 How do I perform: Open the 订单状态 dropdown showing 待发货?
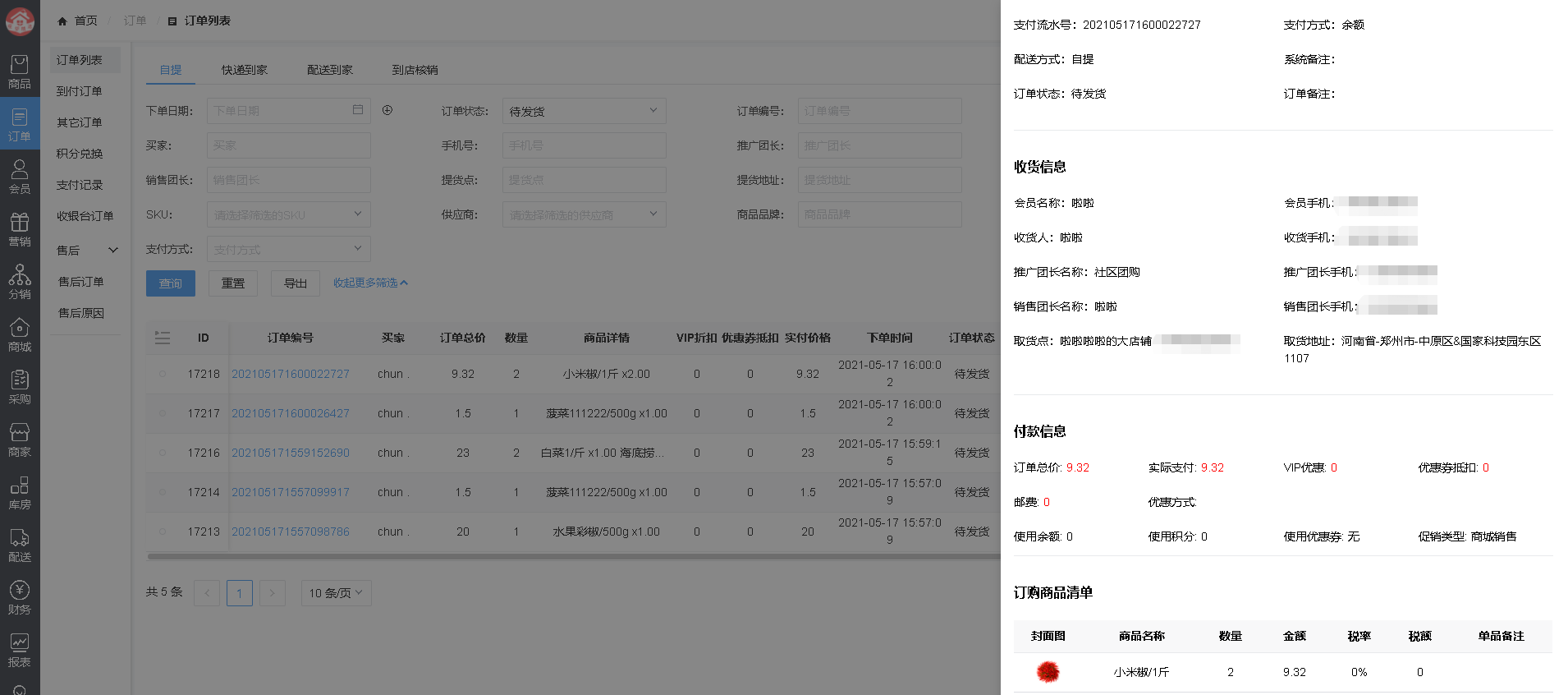point(583,111)
